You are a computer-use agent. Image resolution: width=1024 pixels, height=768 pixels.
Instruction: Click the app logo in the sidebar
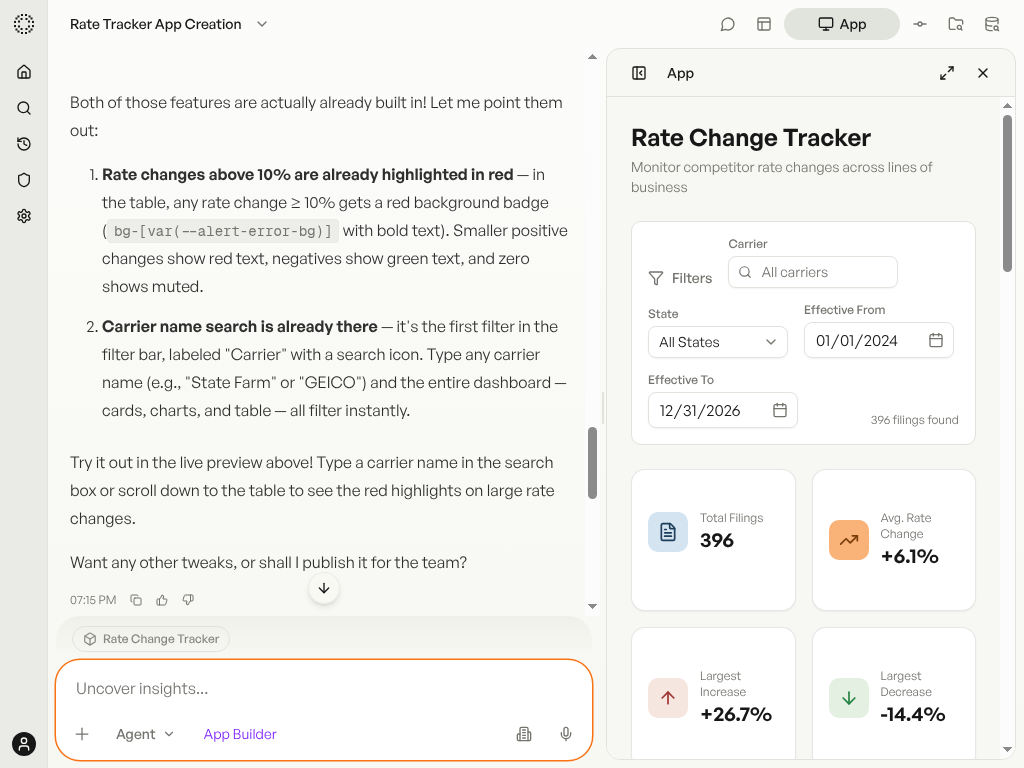pos(24,24)
